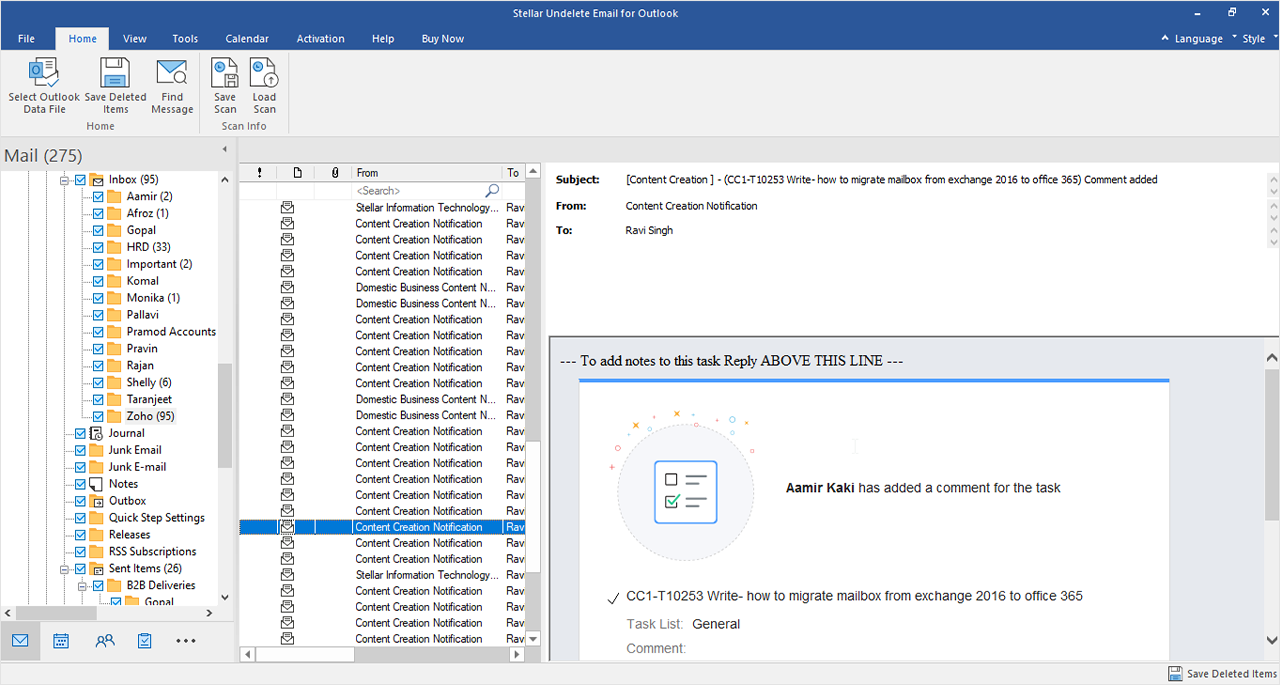Toggle the Shelly (6) checkbox
The height and width of the screenshot is (685, 1280).
pos(98,382)
